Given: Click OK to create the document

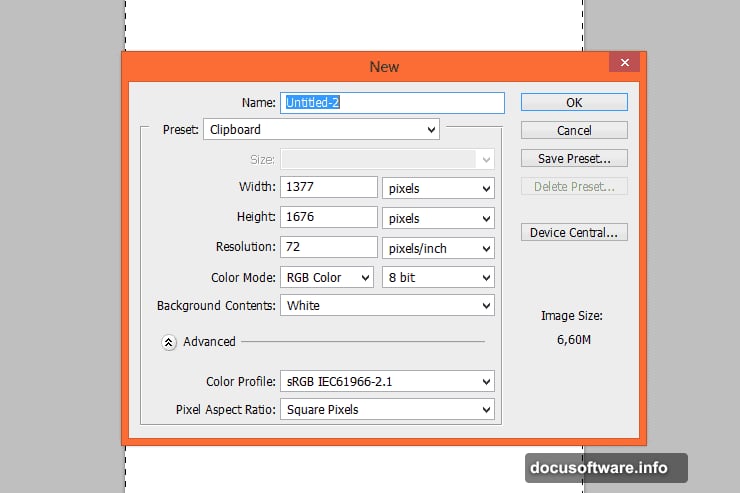Looking at the screenshot, I should (574, 102).
